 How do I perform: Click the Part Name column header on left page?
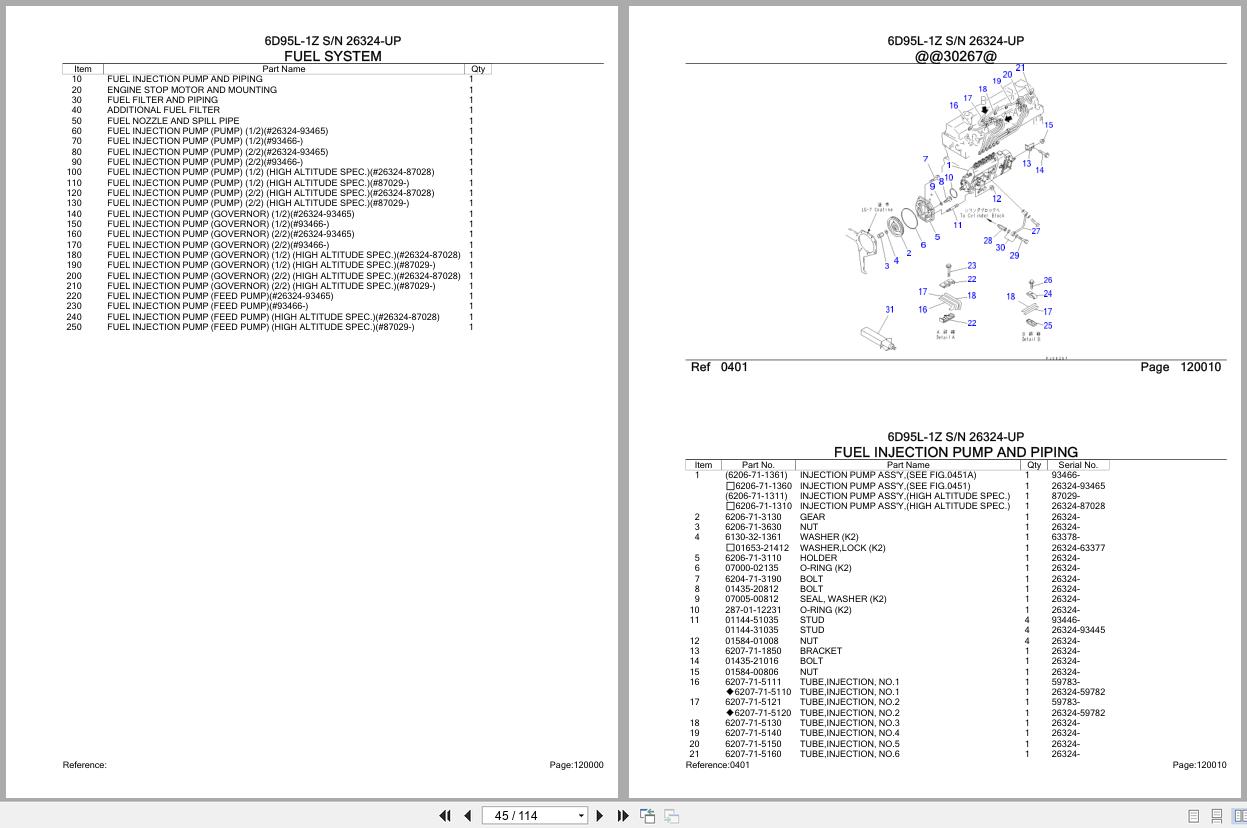pyautogui.click(x=284, y=69)
